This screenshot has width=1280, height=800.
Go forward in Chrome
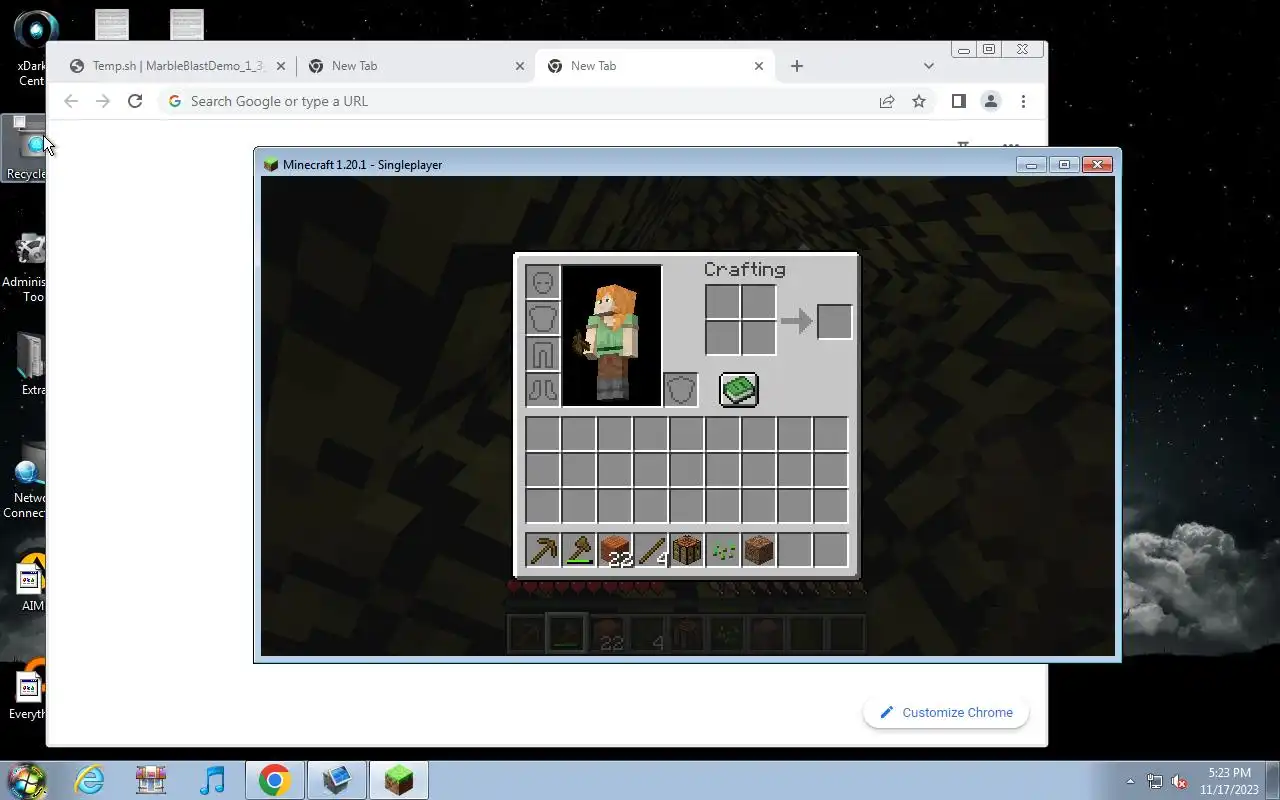pos(102,101)
